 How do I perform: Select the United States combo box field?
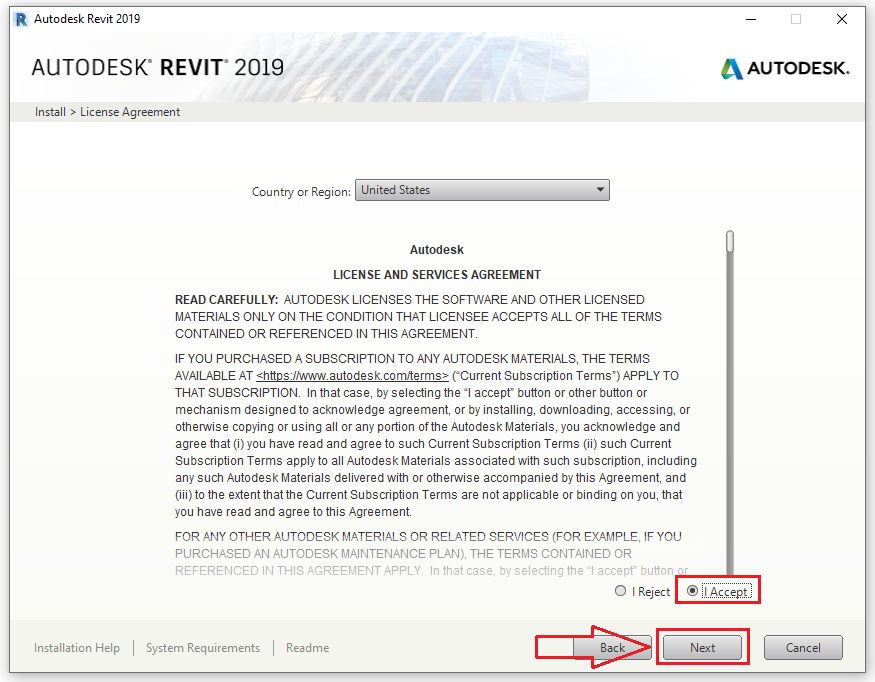470,190
